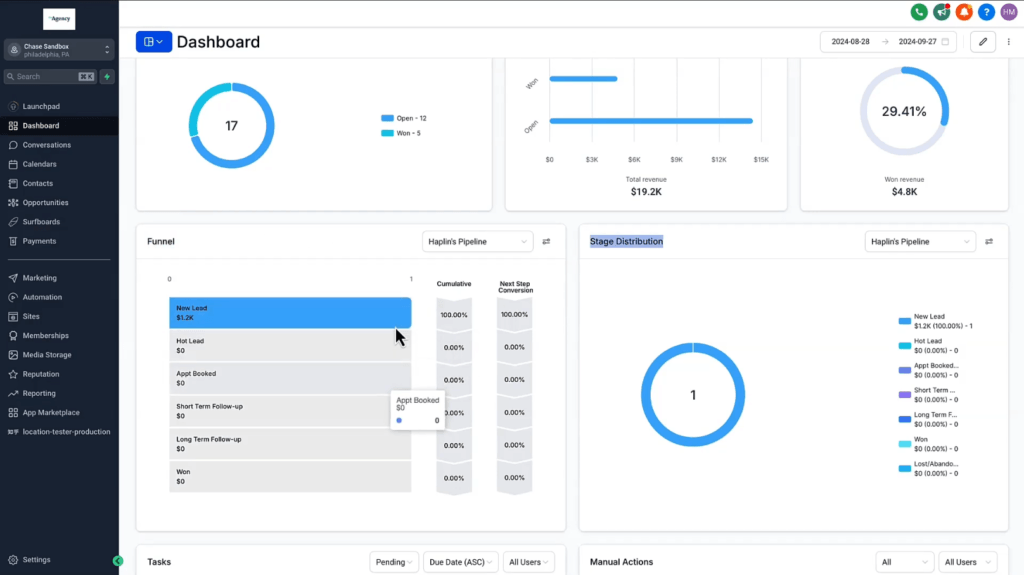The image size is (1024, 575).
Task: Open the Tasks Pending status dropdown
Action: tap(394, 562)
